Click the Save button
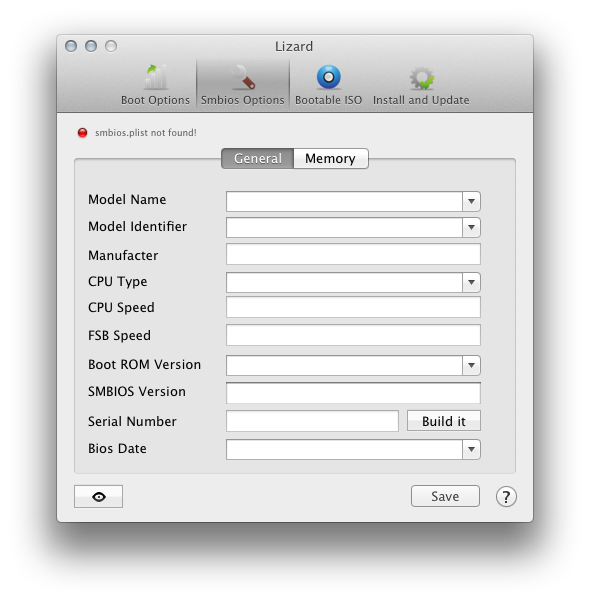Viewport: 590px width, 601px height. pyautogui.click(x=445, y=496)
